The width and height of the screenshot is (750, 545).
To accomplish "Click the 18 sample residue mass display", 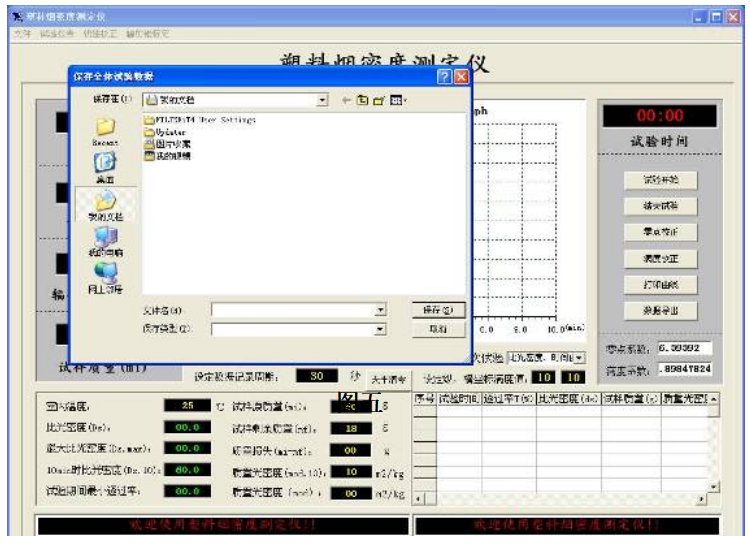I will 351,428.
